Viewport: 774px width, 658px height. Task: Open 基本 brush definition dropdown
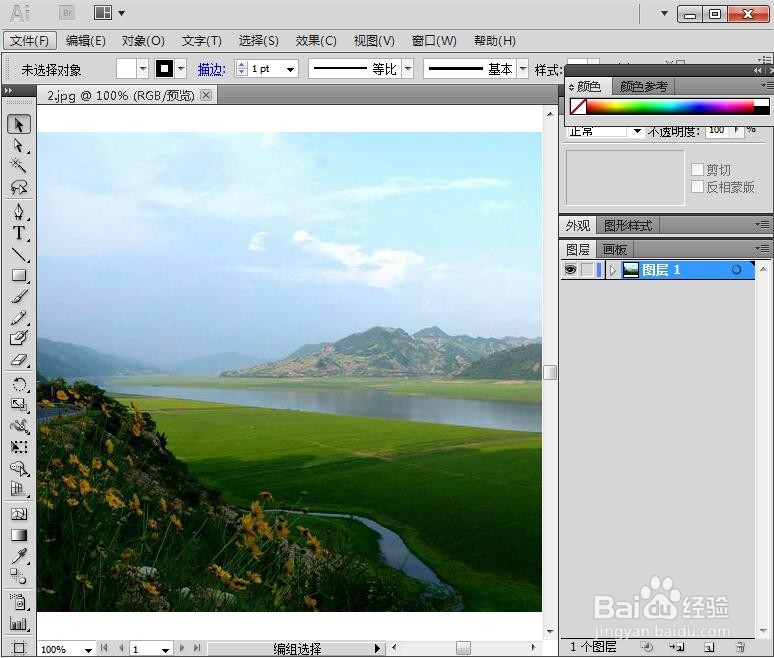pyautogui.click(x=523, y=69)
